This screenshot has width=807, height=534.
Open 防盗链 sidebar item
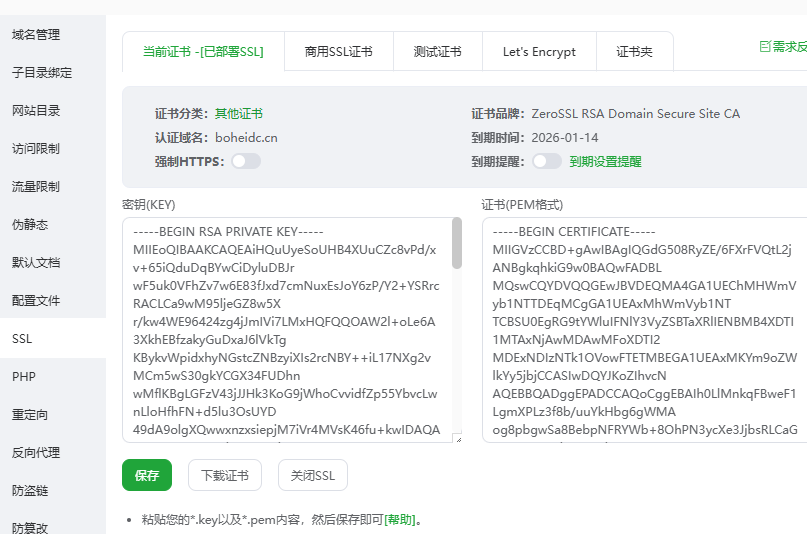click(30, 491)
